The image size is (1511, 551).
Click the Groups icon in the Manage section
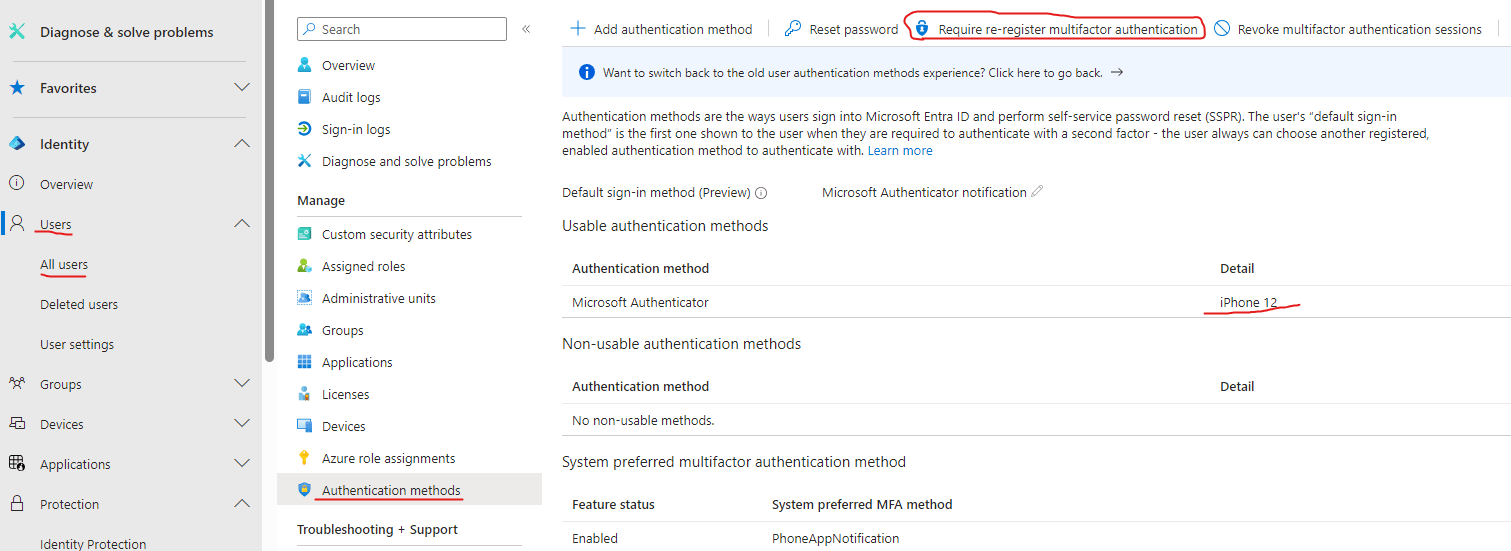click(x=305, y=330)
